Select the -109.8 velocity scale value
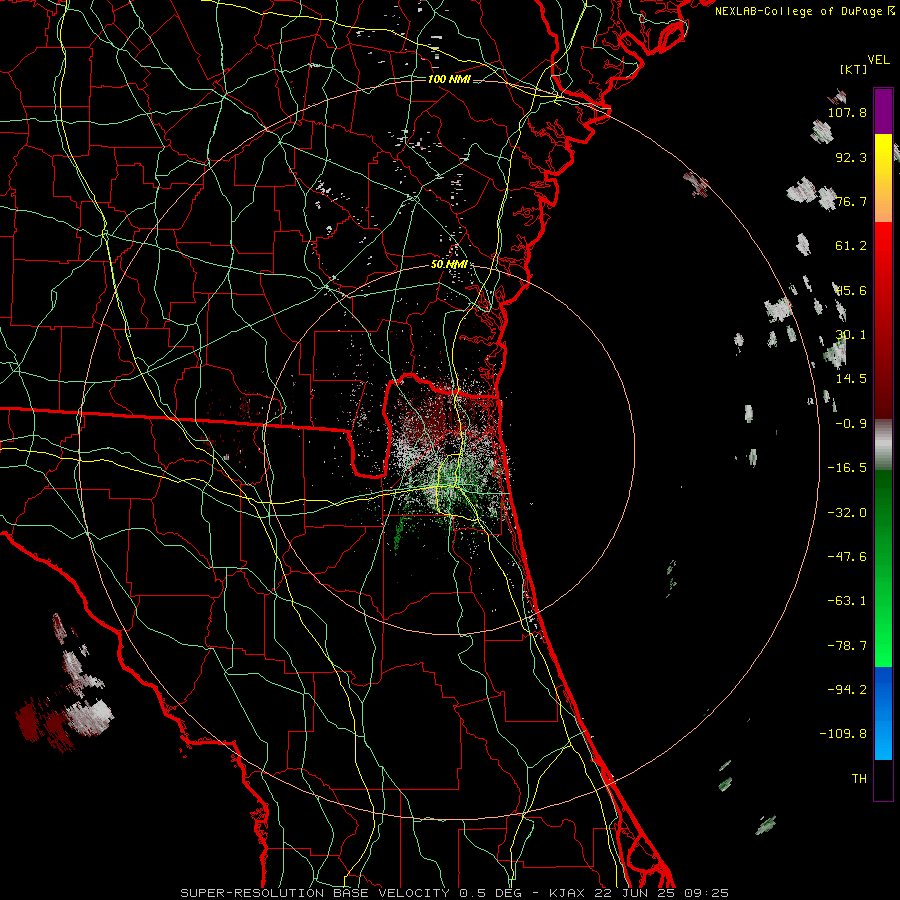The height and width of the screenshot is (900, 900). (843, 734)
